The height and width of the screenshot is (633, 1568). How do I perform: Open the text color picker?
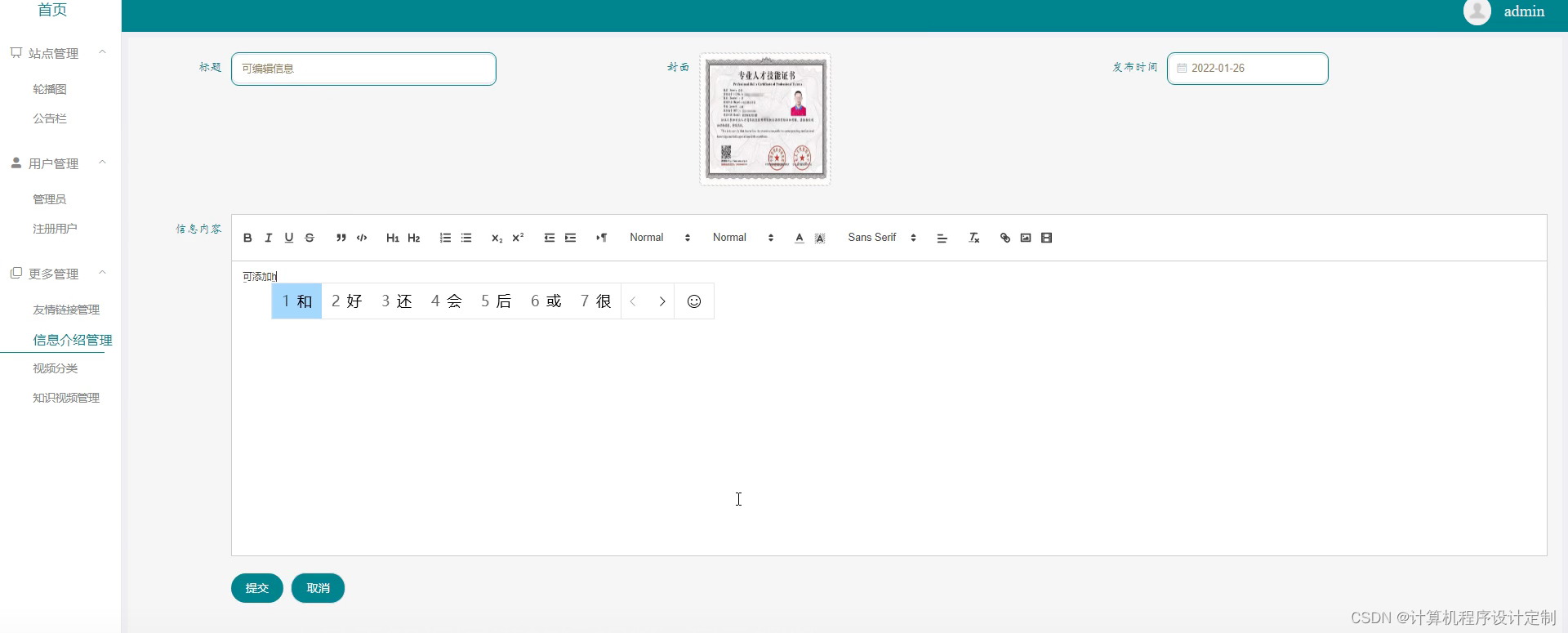pos(799,238)
